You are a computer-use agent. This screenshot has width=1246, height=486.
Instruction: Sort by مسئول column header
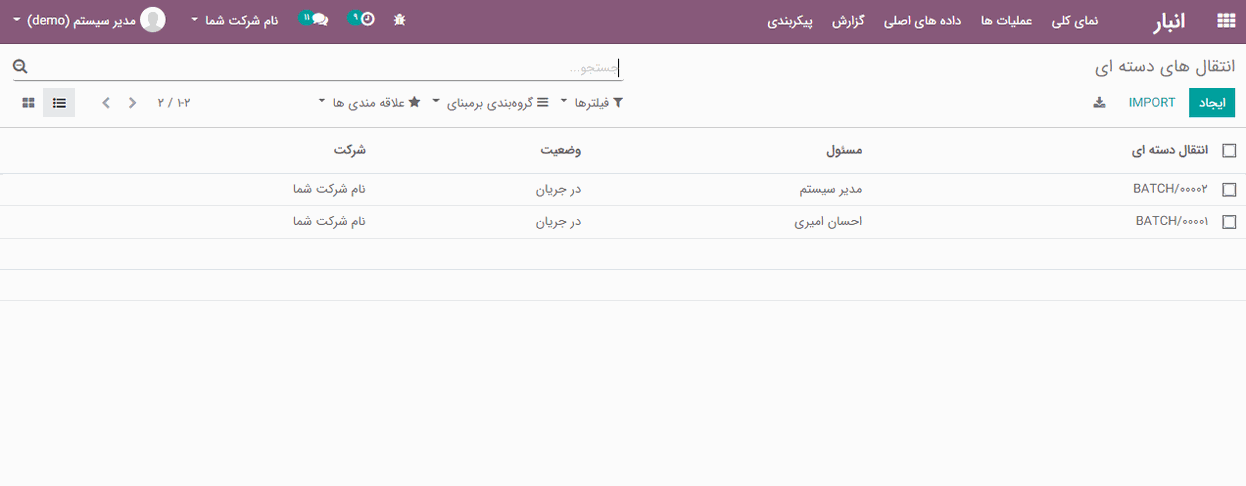[844, 151]
